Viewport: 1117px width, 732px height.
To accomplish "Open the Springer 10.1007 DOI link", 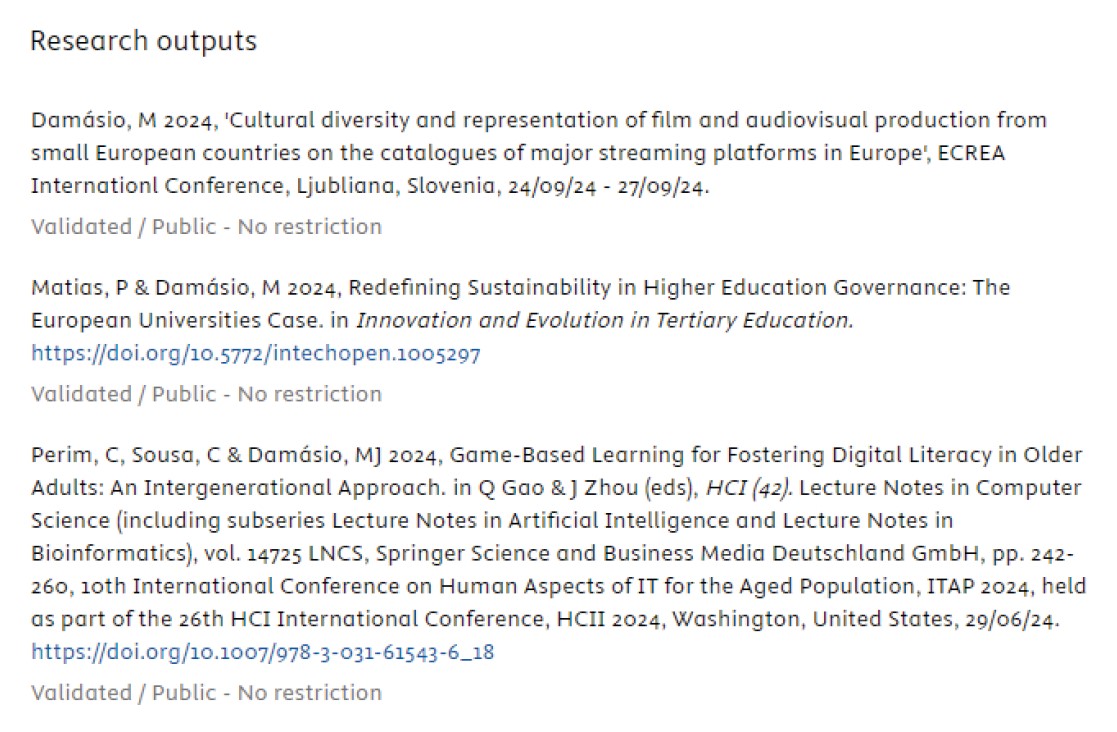I will tap(262, 652).
